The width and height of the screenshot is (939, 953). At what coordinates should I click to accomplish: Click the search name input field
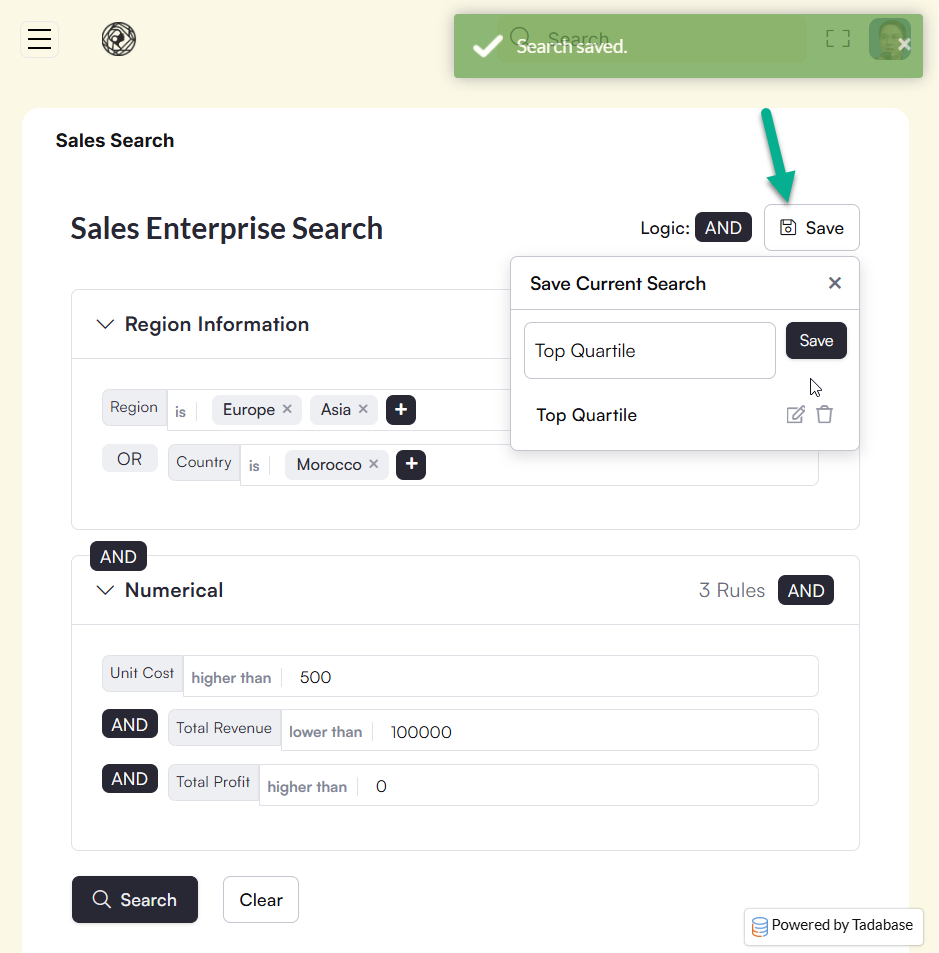(x=650, y=351)
